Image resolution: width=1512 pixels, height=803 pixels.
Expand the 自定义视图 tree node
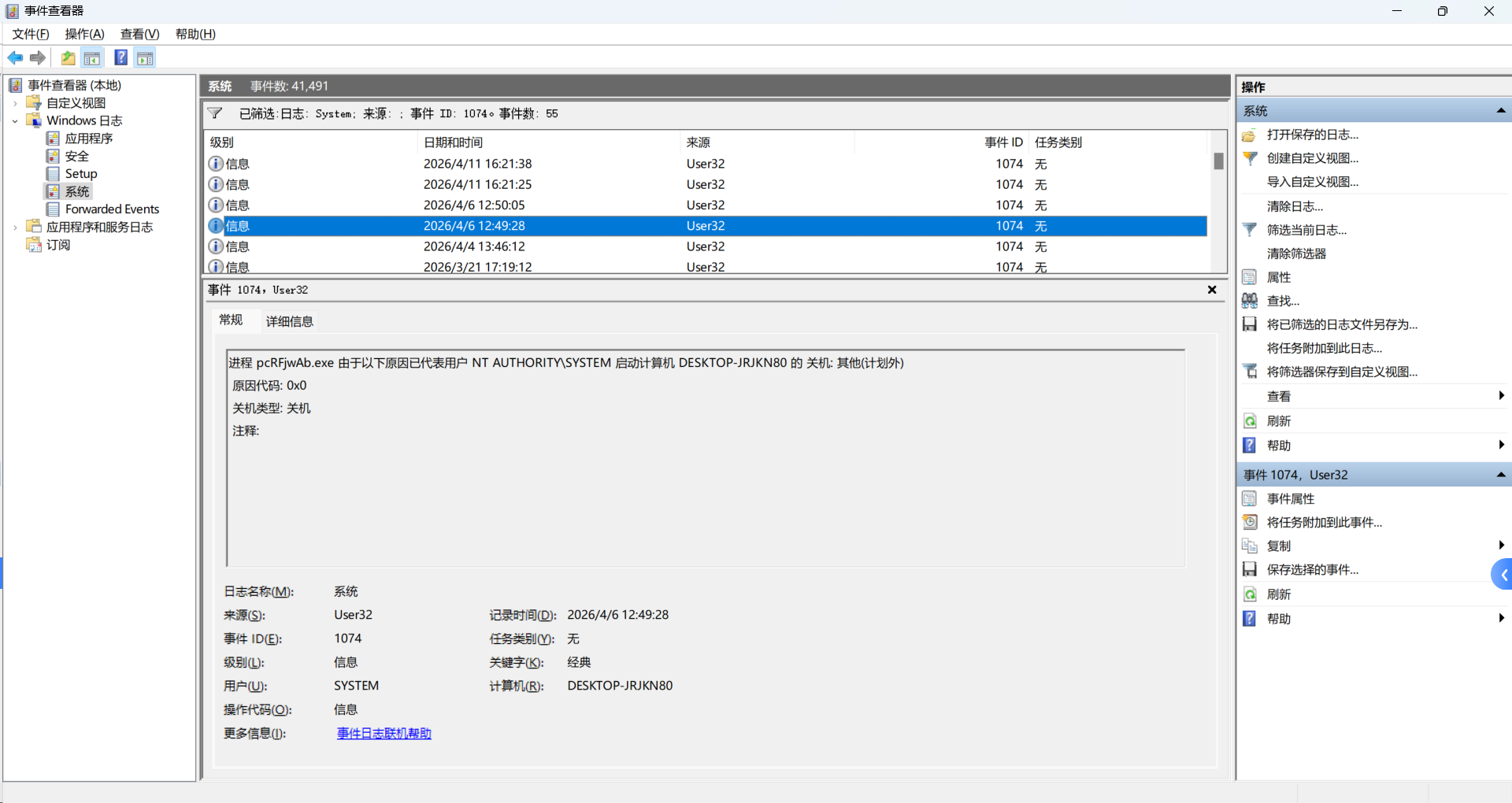coord(15,103)
